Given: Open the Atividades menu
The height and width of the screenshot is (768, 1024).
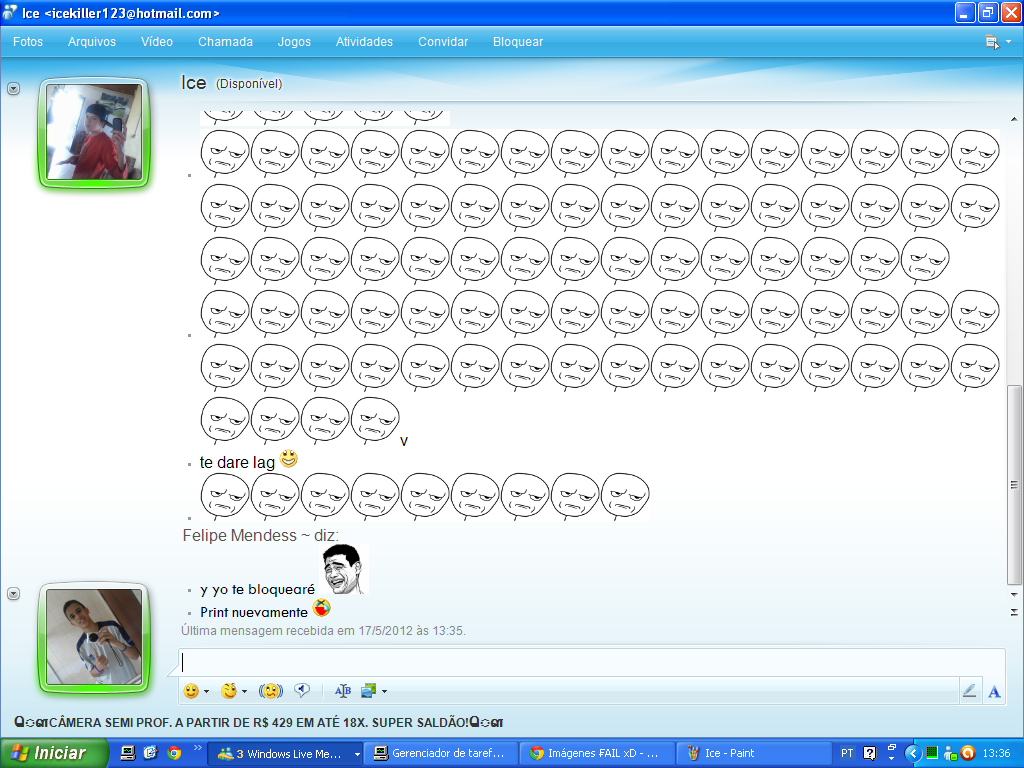Looking at the screenshot, I should click(364, 42).
